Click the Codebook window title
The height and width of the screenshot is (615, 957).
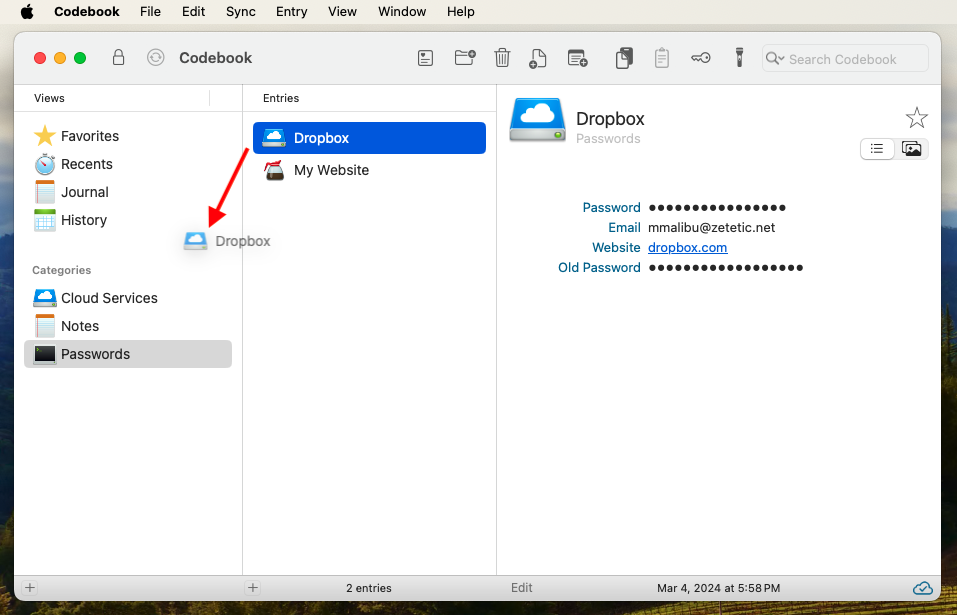(x=215, y=58)
